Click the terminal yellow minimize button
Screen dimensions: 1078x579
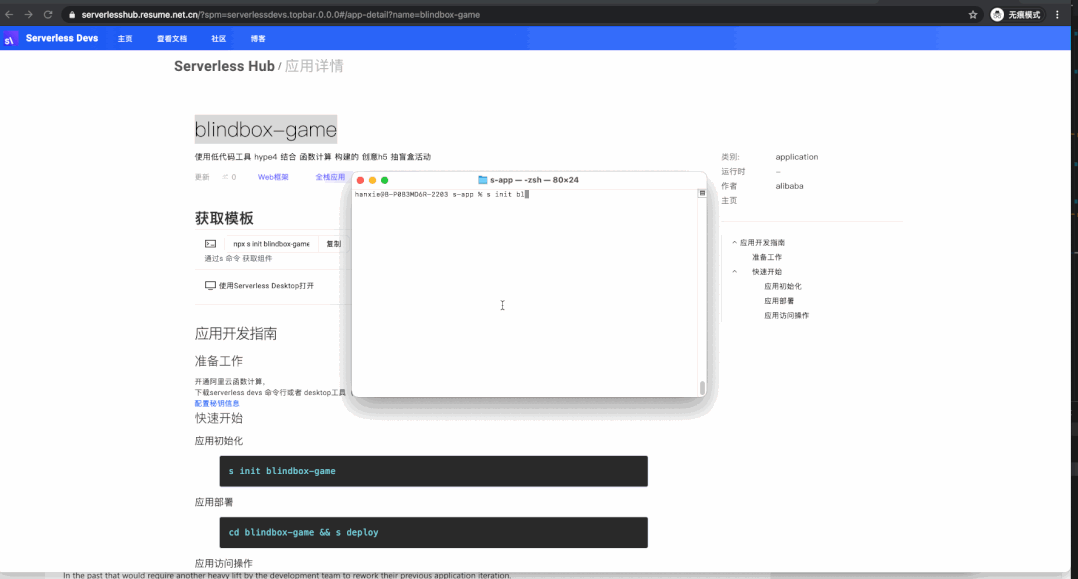coord(373,180)
